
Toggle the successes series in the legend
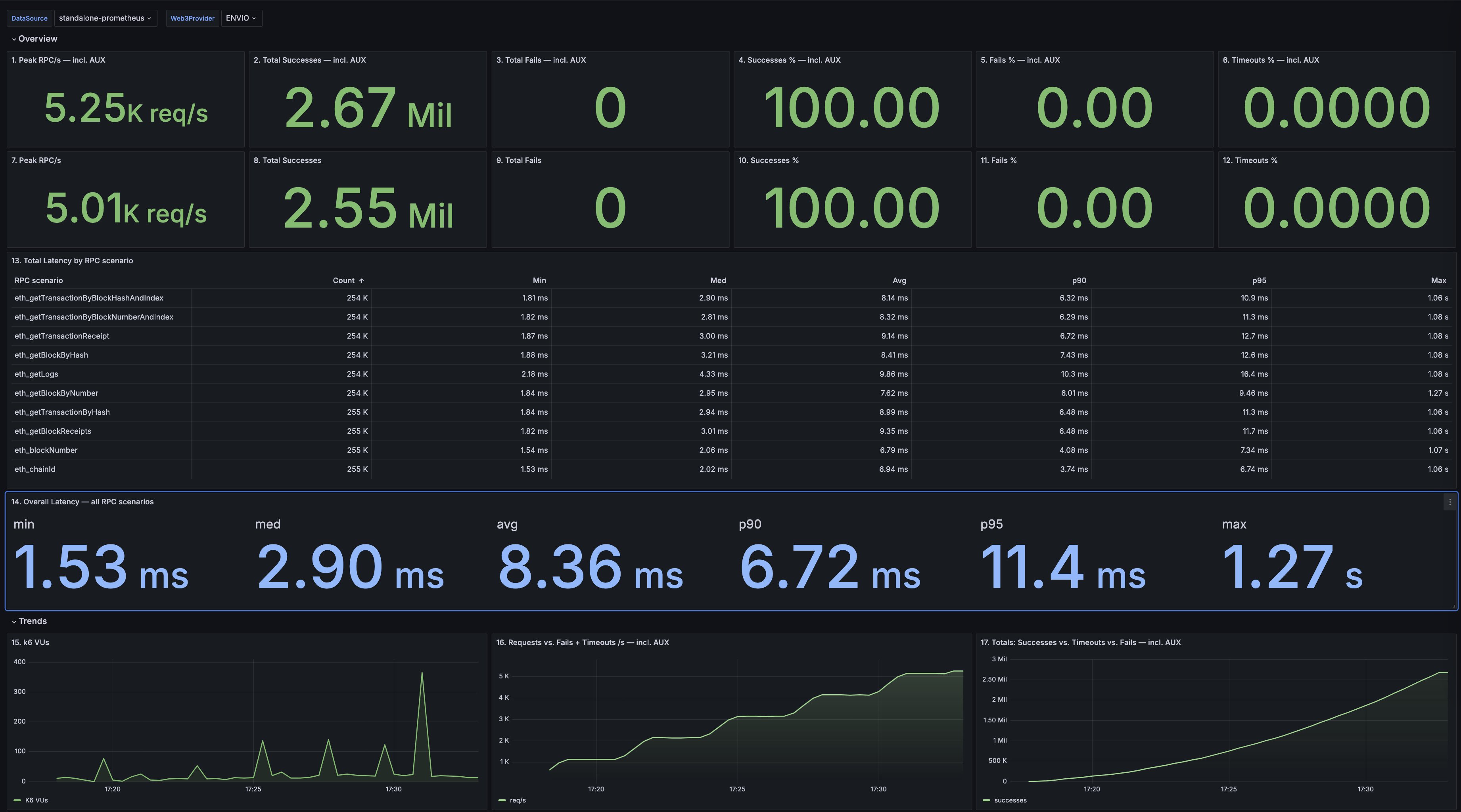point(1010,800)
